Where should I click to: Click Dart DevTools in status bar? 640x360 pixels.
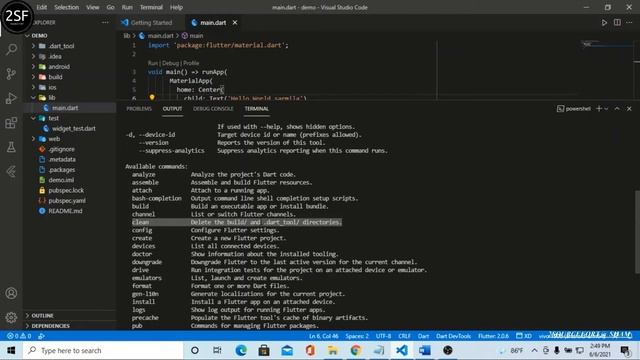(x=453, y=336)
